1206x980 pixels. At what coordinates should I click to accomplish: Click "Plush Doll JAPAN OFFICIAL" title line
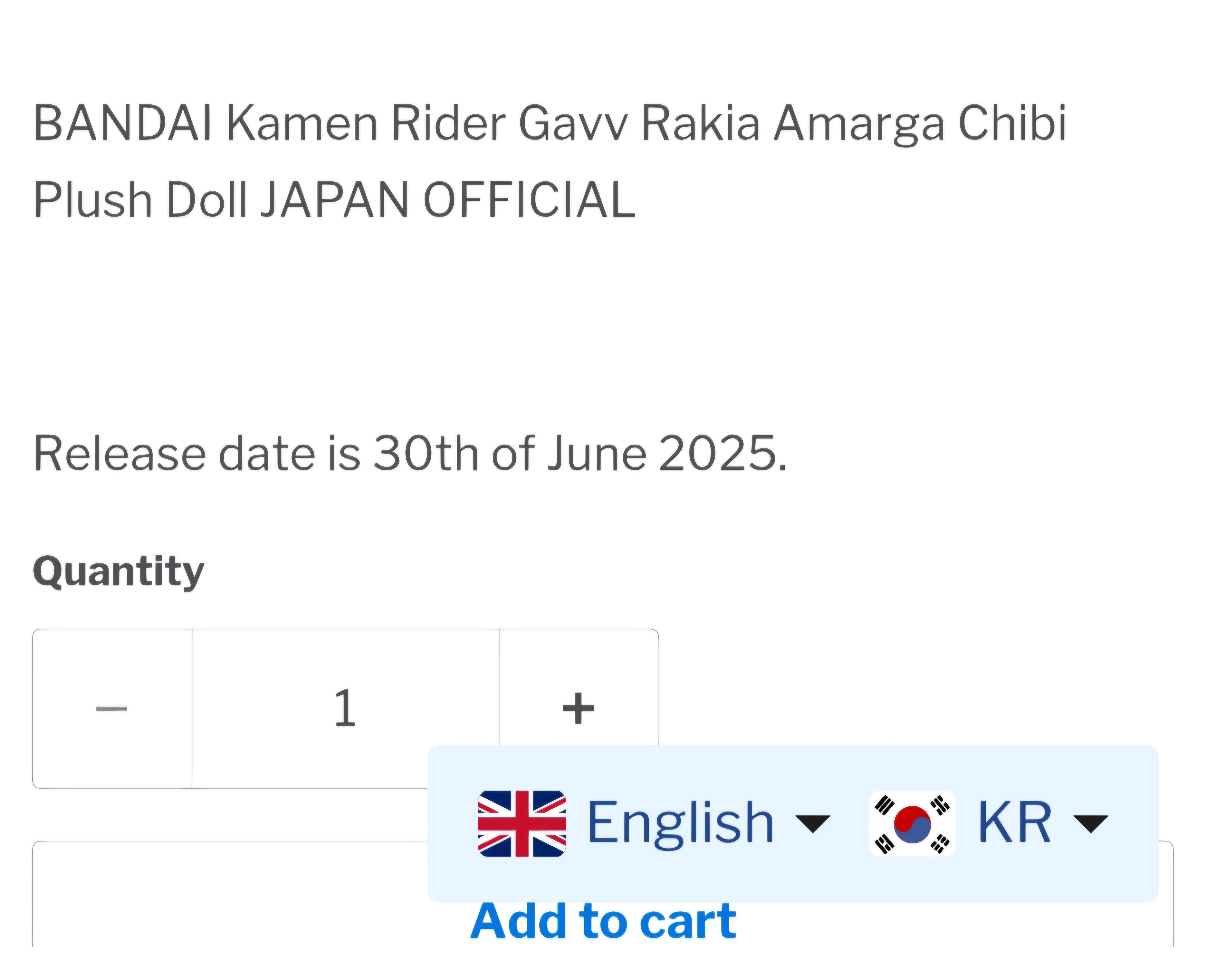pyautogui.click(x=334, y=200)
